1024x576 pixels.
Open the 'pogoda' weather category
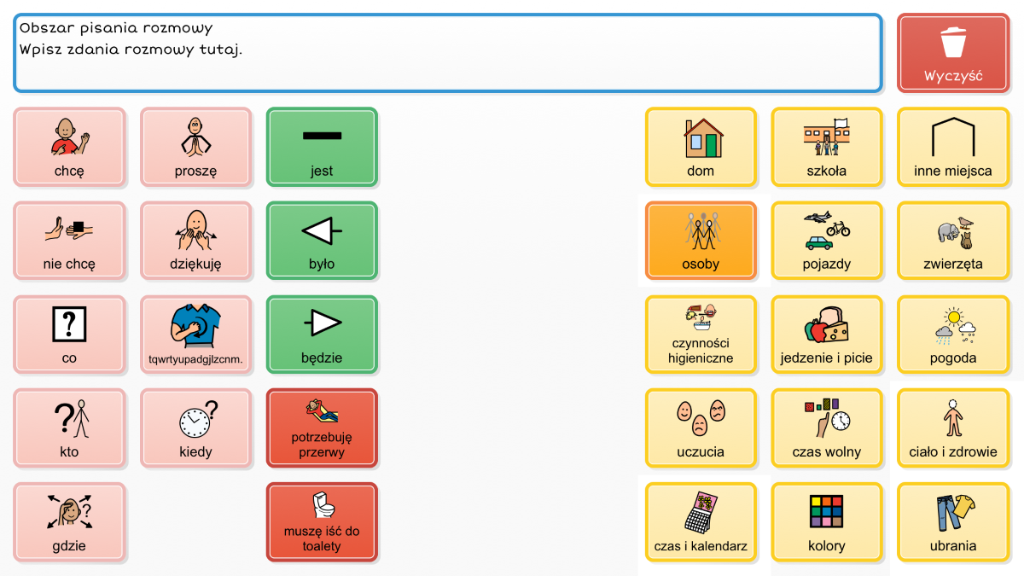952,335
